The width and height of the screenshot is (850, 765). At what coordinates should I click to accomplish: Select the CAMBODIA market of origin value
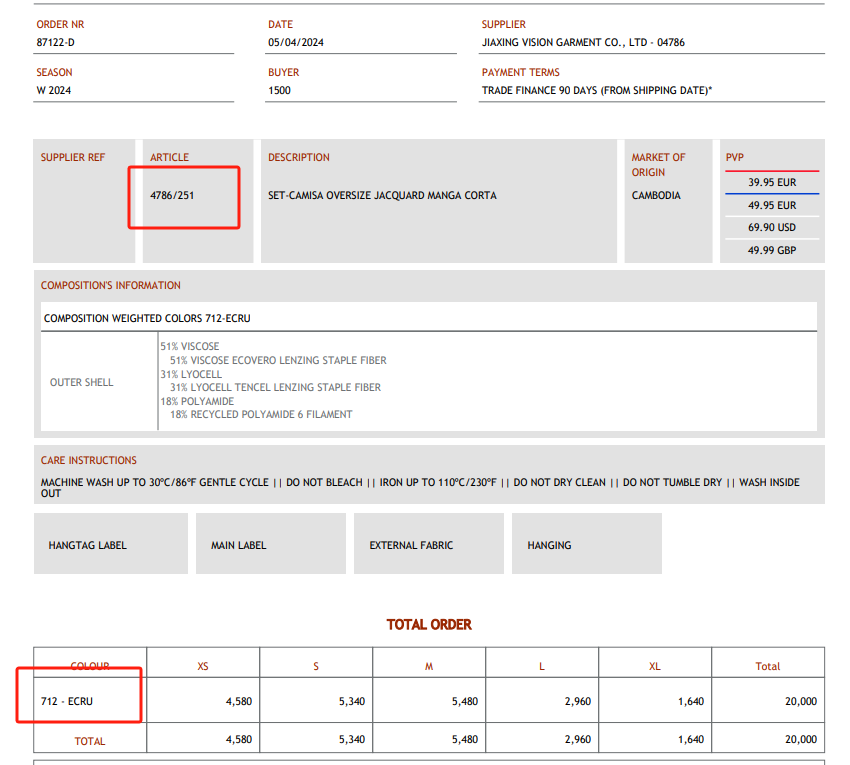(x=656, y=195)
